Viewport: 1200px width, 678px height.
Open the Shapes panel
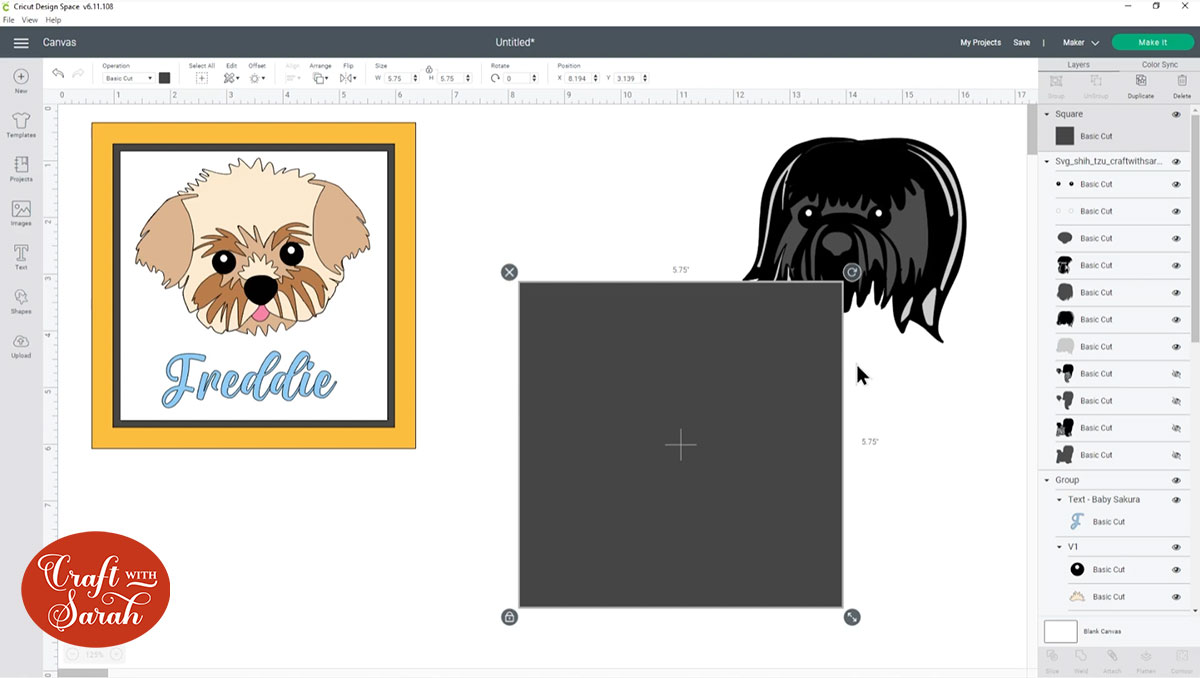[20, 300]
